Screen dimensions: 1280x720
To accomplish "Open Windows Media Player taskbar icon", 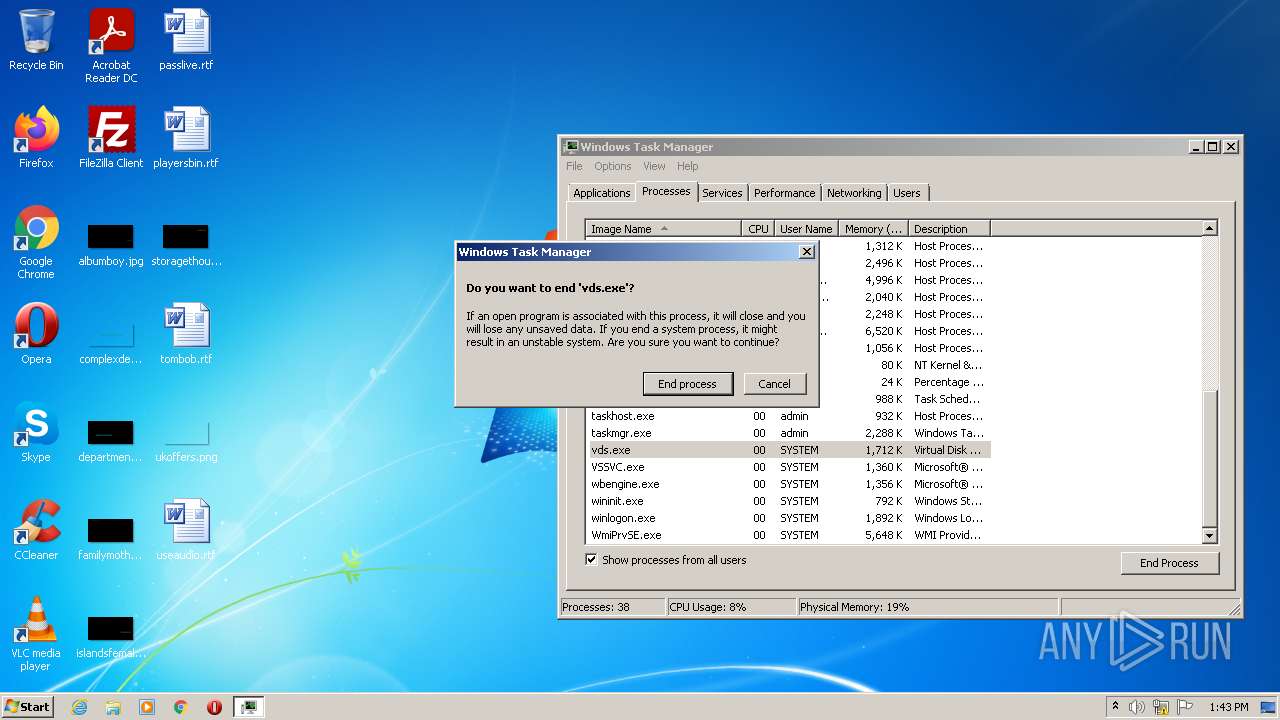I will coord(147,707).
